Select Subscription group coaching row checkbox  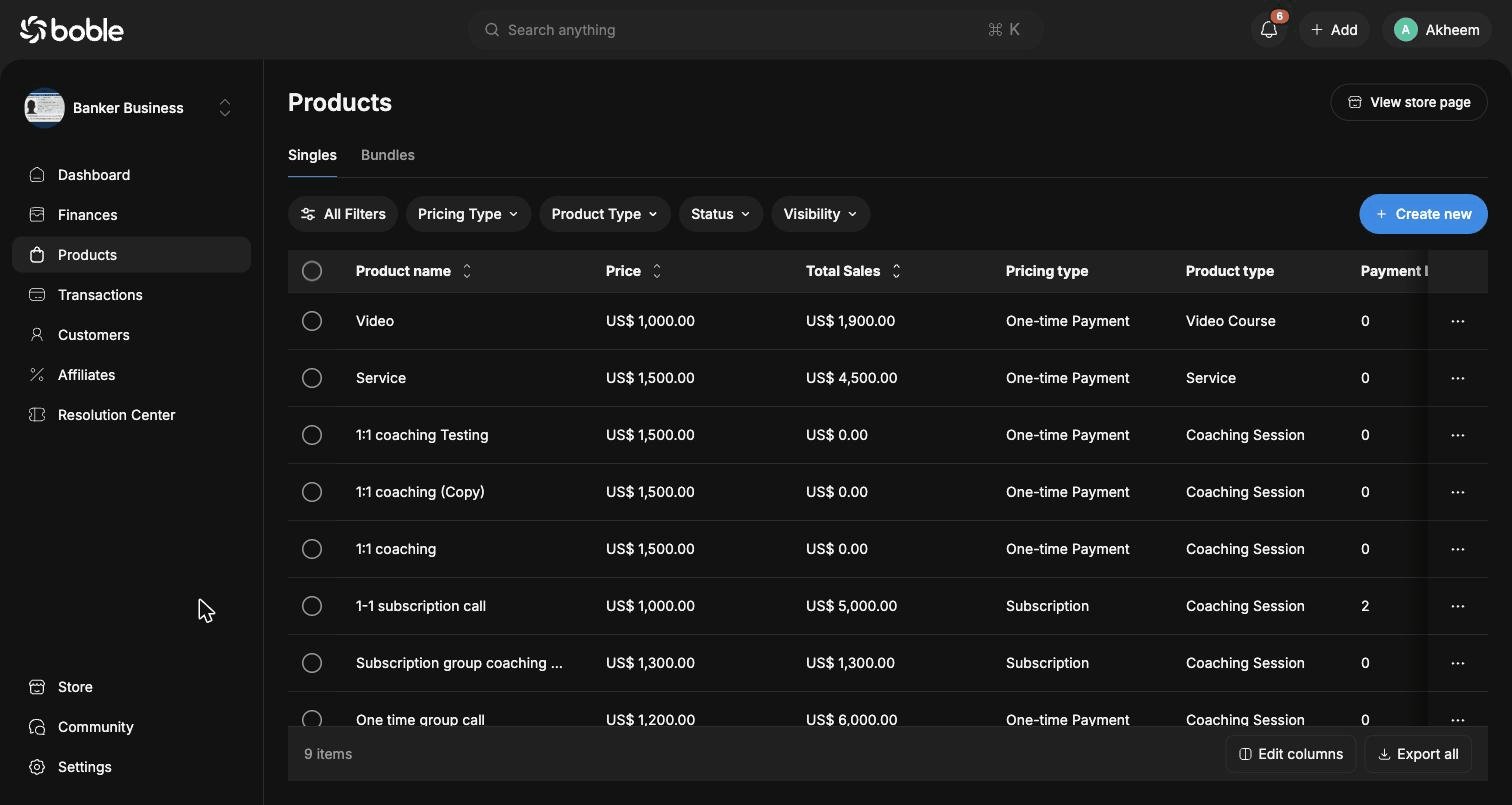(x=312, y=663)
